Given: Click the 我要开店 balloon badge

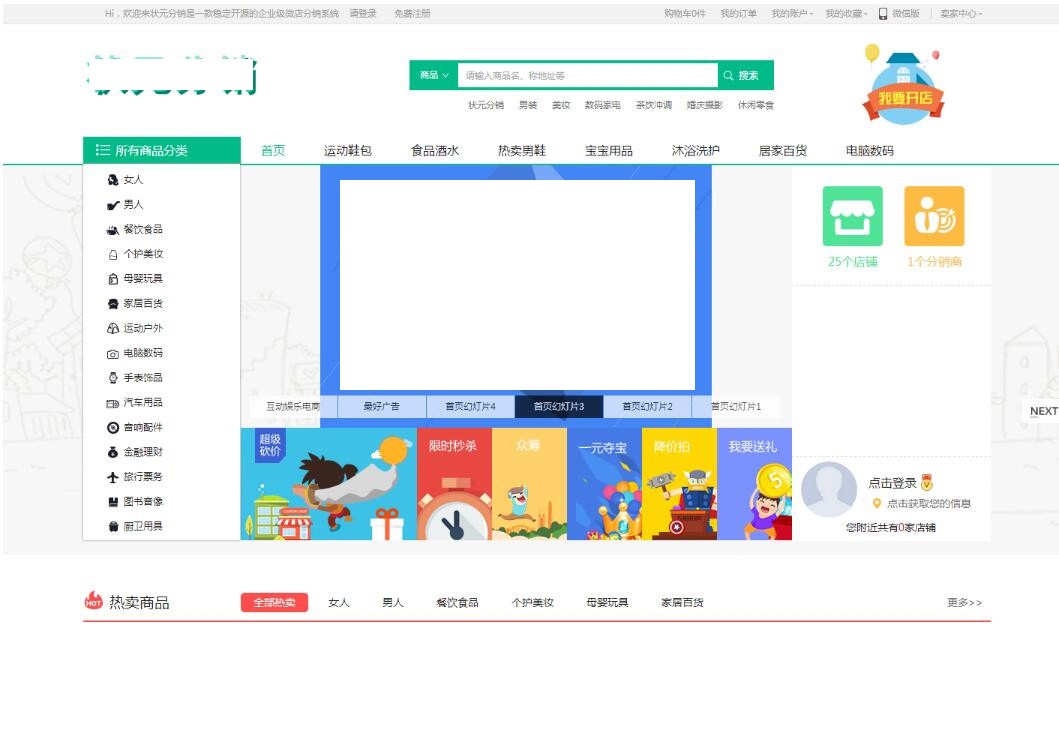Looking at the screenshot, I should 901,85.
